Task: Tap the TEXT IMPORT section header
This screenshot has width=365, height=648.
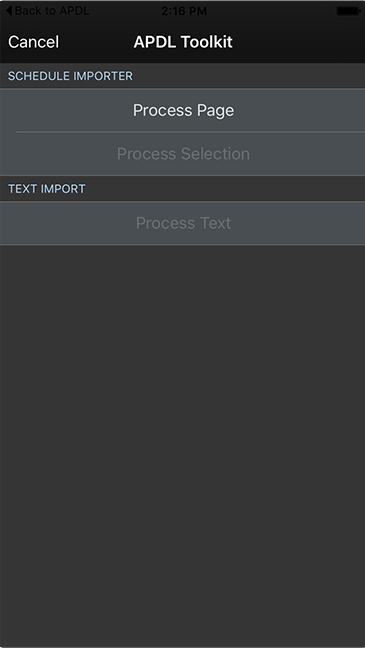Action: [x=182, y=189]
